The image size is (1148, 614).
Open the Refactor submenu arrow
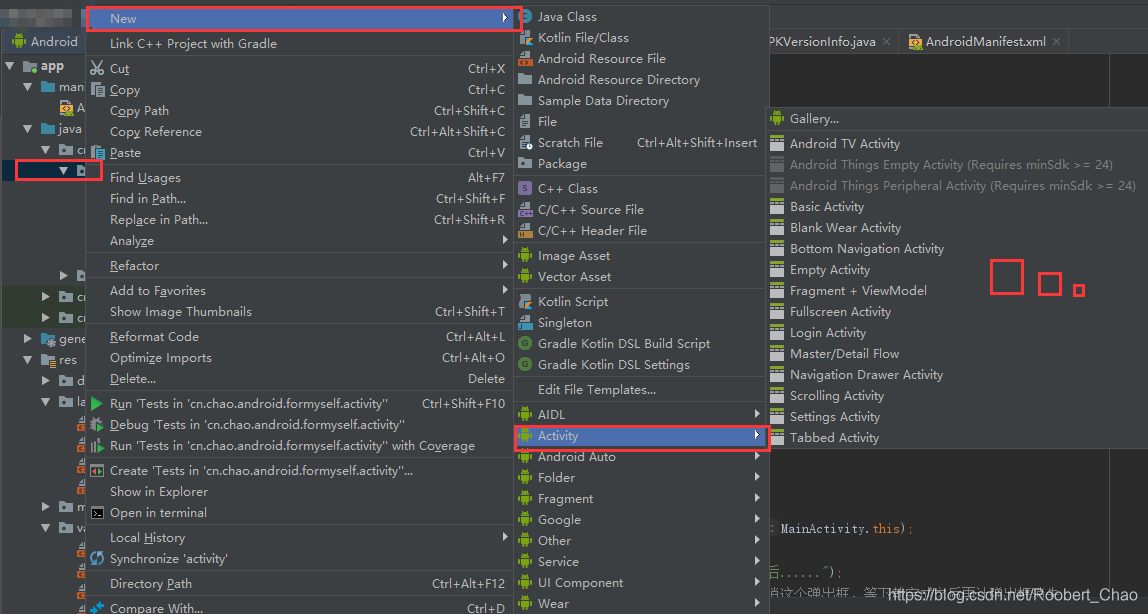click(x=505, y=265)
